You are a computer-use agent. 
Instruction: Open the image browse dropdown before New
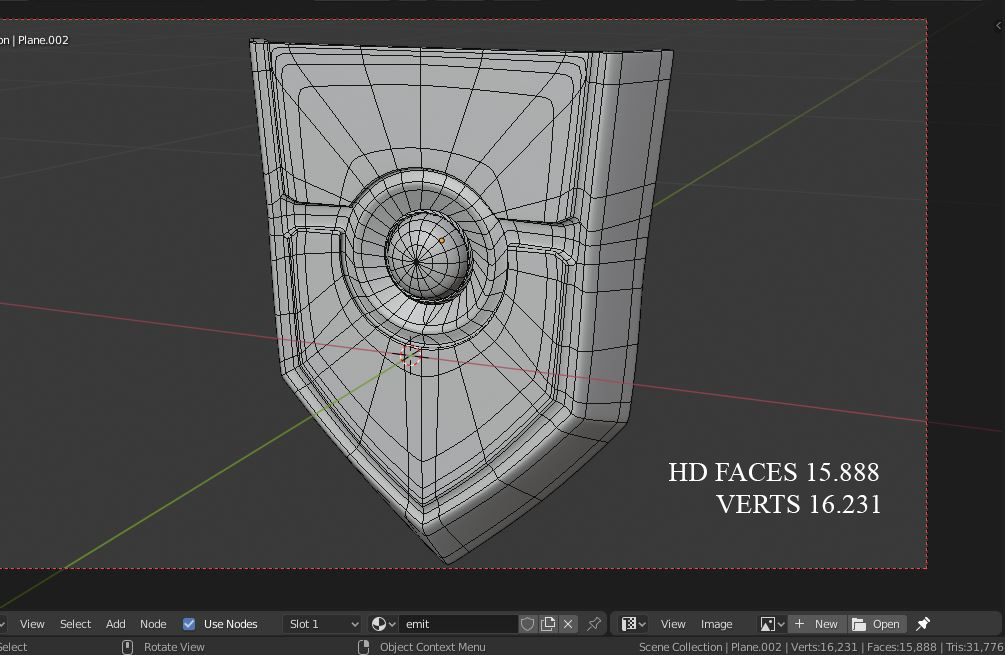pos(772,624)
